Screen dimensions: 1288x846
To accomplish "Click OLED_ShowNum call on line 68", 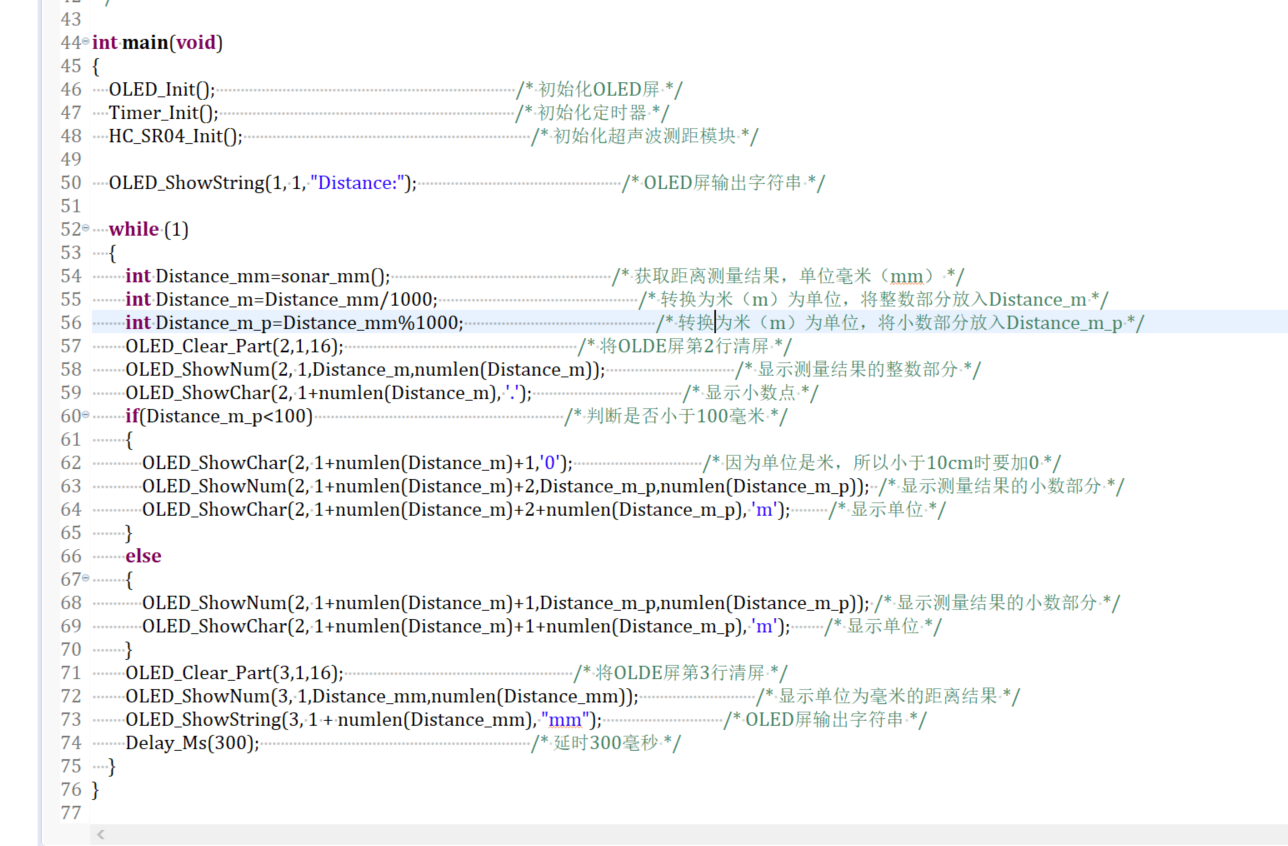I will pyautogui.click(x=505, y=602).
